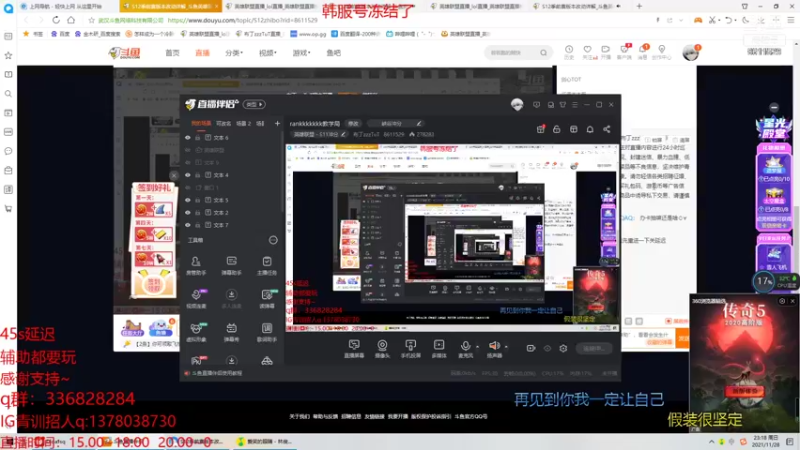Click the Douyu search magnifier icon

click(543, 53)
